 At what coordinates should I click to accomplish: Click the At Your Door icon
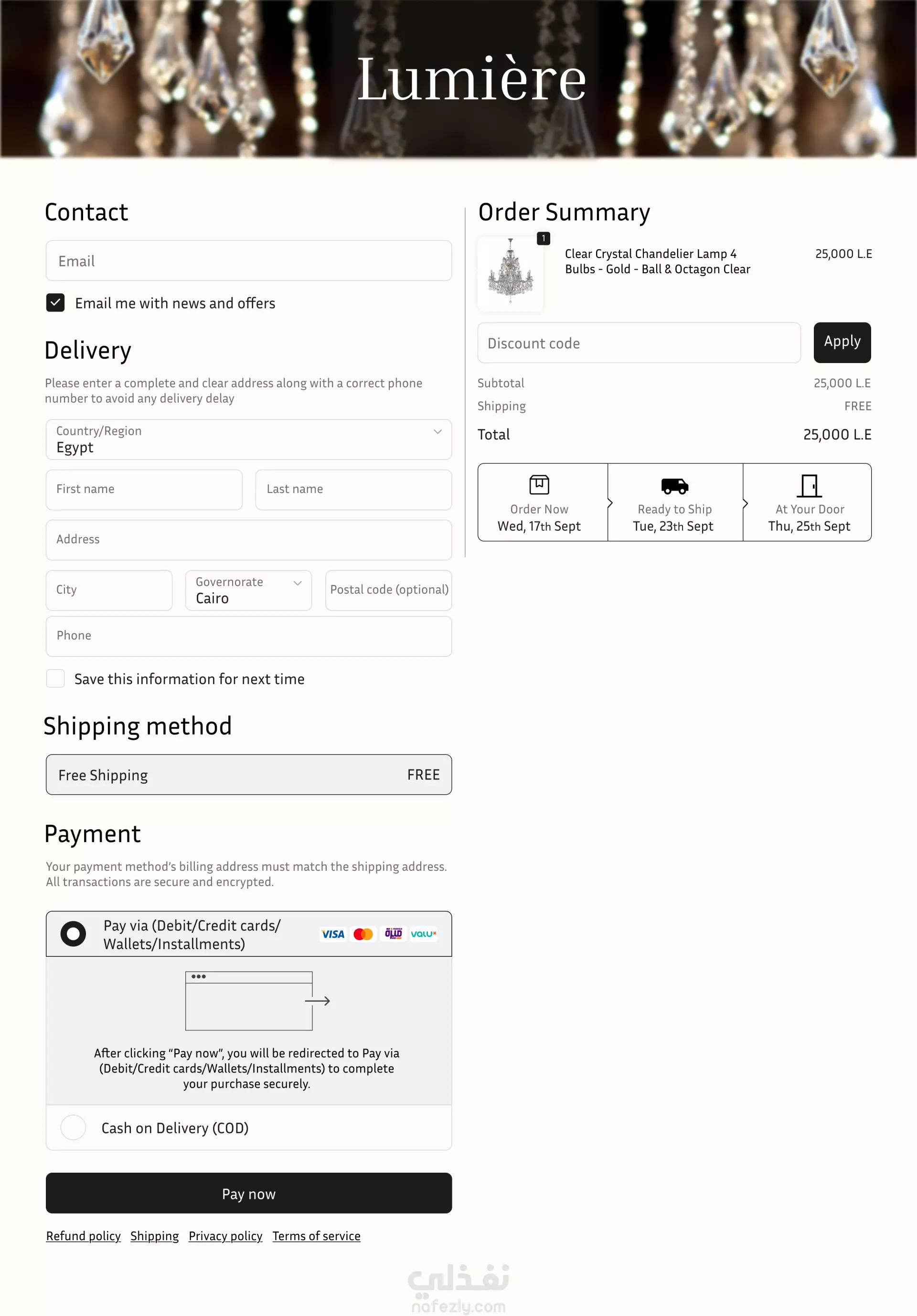[x=809, y=485]
